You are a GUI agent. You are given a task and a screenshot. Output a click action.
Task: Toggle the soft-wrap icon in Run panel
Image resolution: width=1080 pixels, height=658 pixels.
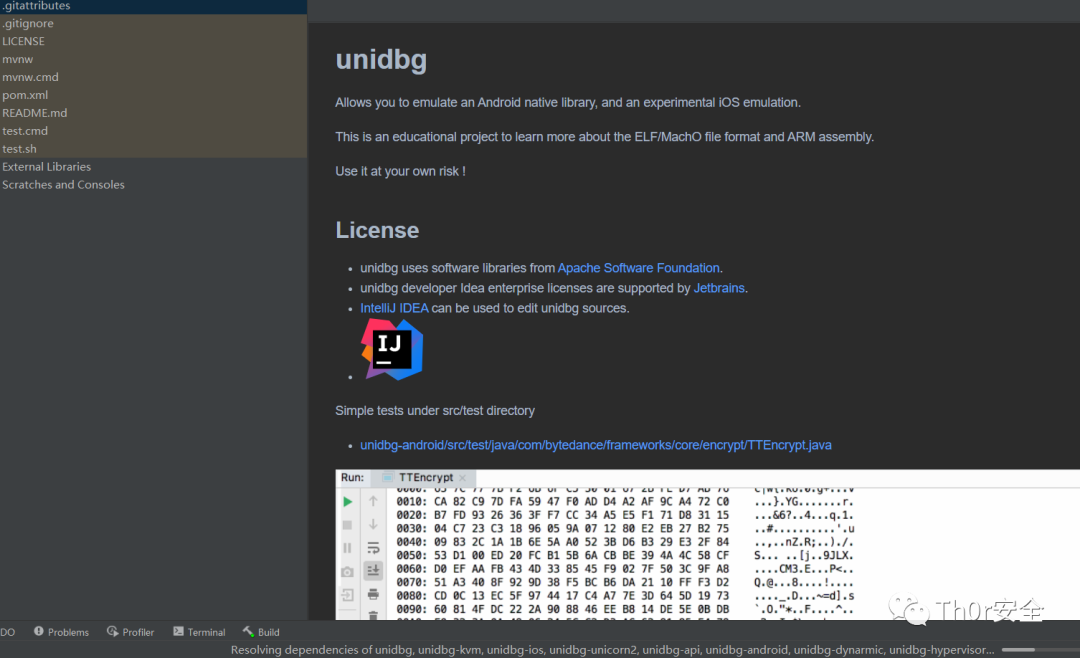point(373,548)
